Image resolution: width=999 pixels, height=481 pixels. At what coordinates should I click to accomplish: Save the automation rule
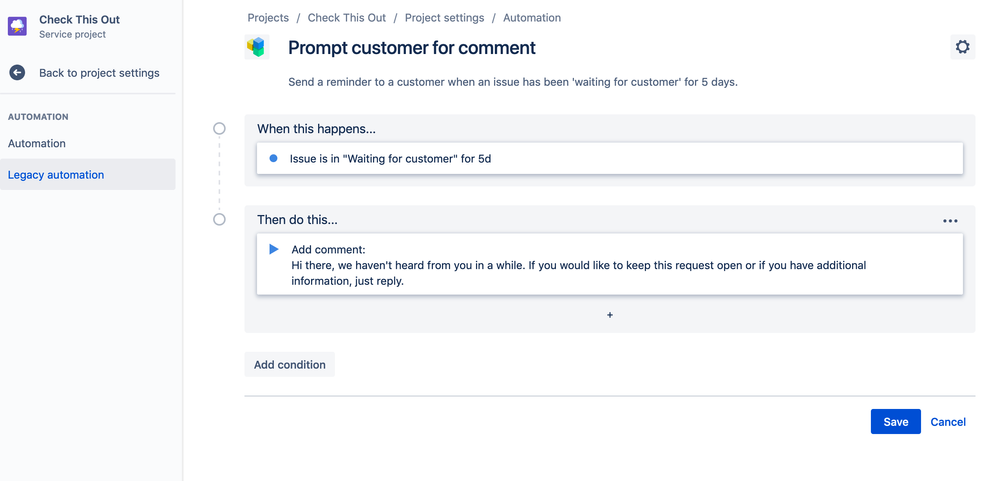coord(895,422)
